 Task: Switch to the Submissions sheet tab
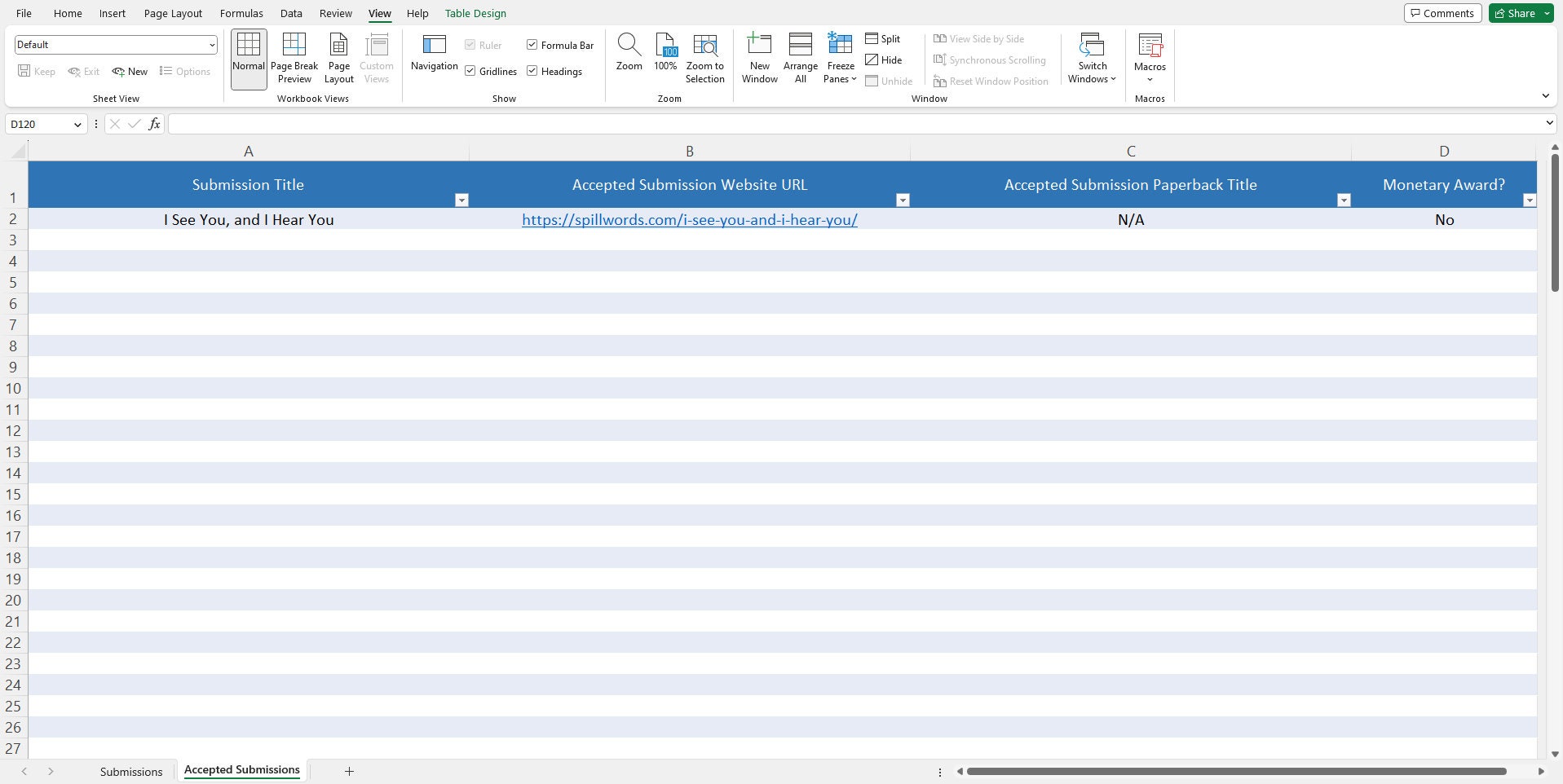click(x=130, y=771)
